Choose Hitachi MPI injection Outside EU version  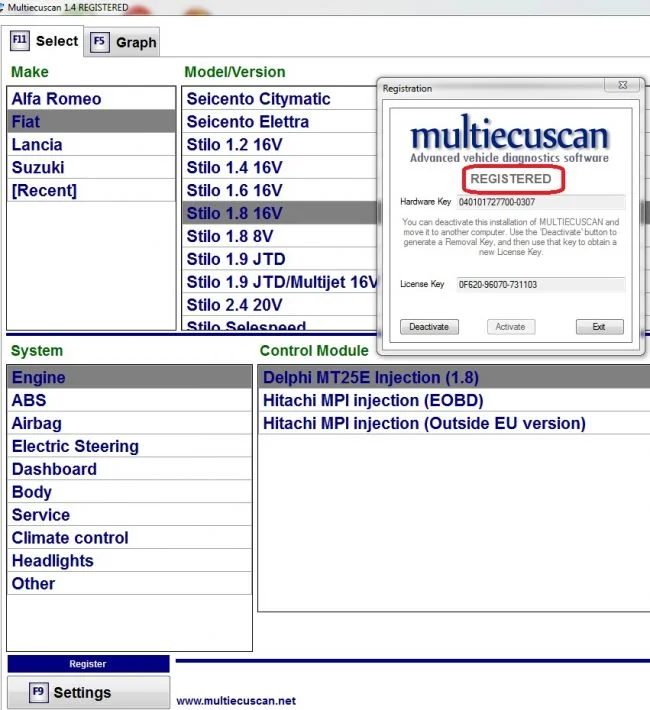click(424, 424)
